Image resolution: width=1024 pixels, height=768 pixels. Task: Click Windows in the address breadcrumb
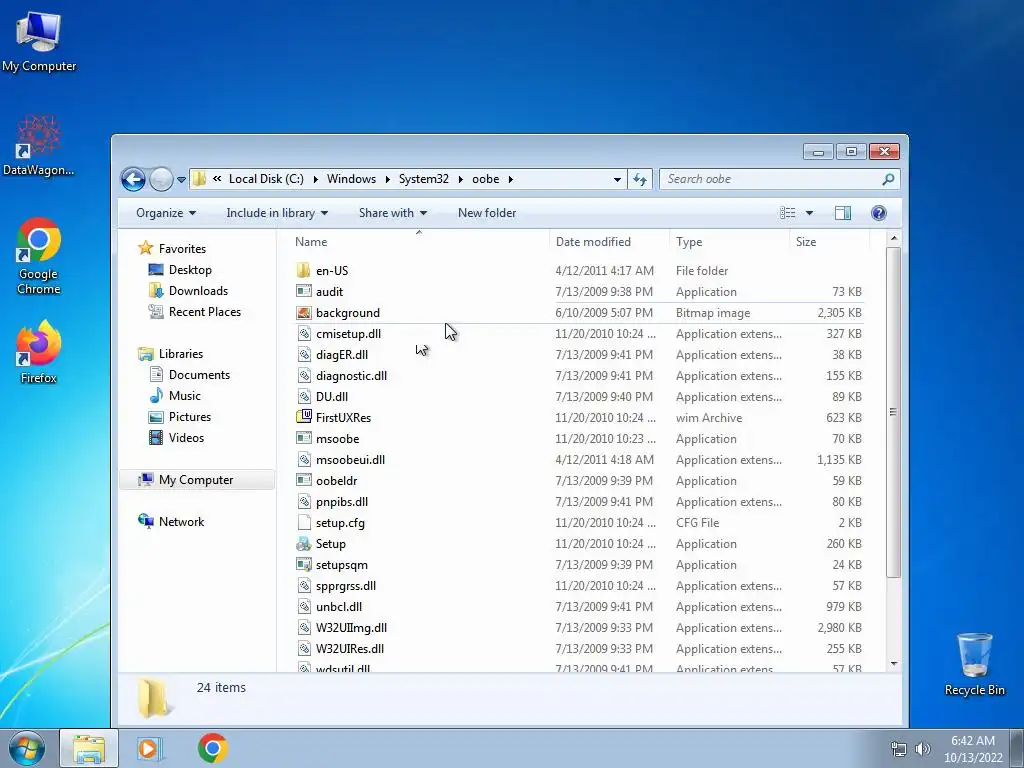351,179
